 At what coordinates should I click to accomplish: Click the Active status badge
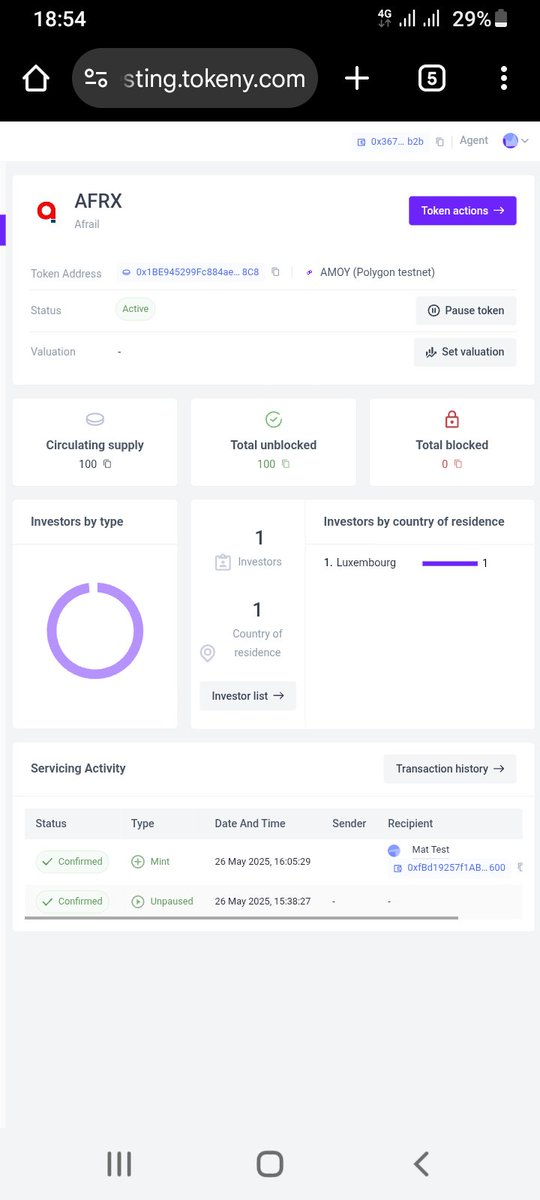pos(135,309)
